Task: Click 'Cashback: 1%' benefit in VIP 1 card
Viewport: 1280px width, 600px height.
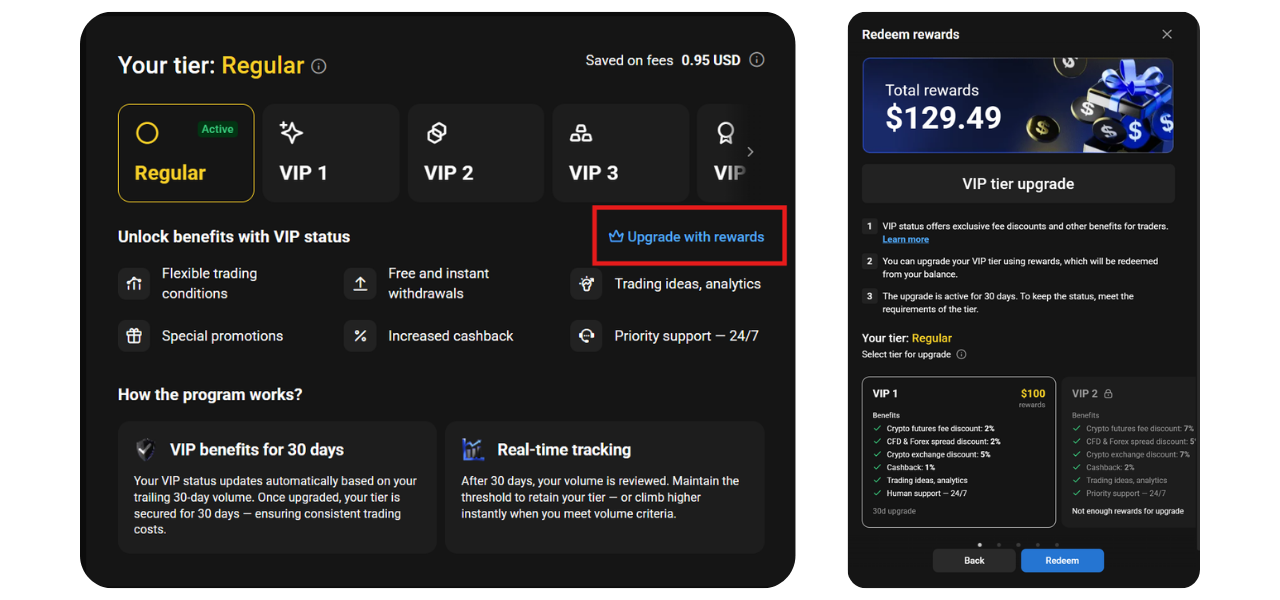Action: [911, 467]
